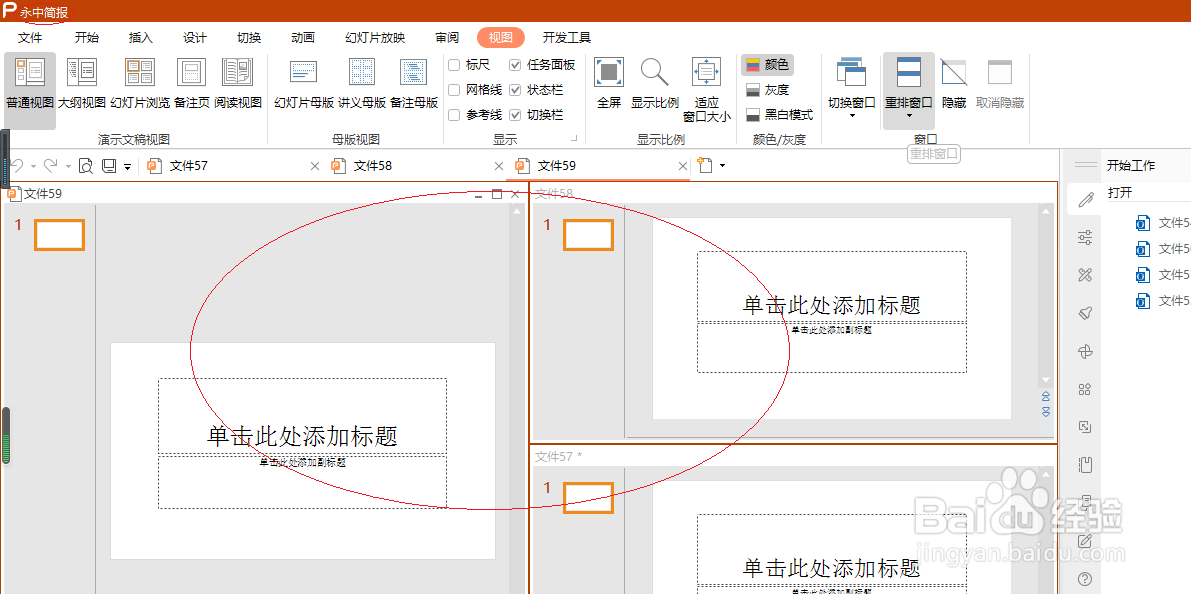Uncheck the 状态栏 status bar checkbox
Screen dimensions: 1191x594
(515, 90)
